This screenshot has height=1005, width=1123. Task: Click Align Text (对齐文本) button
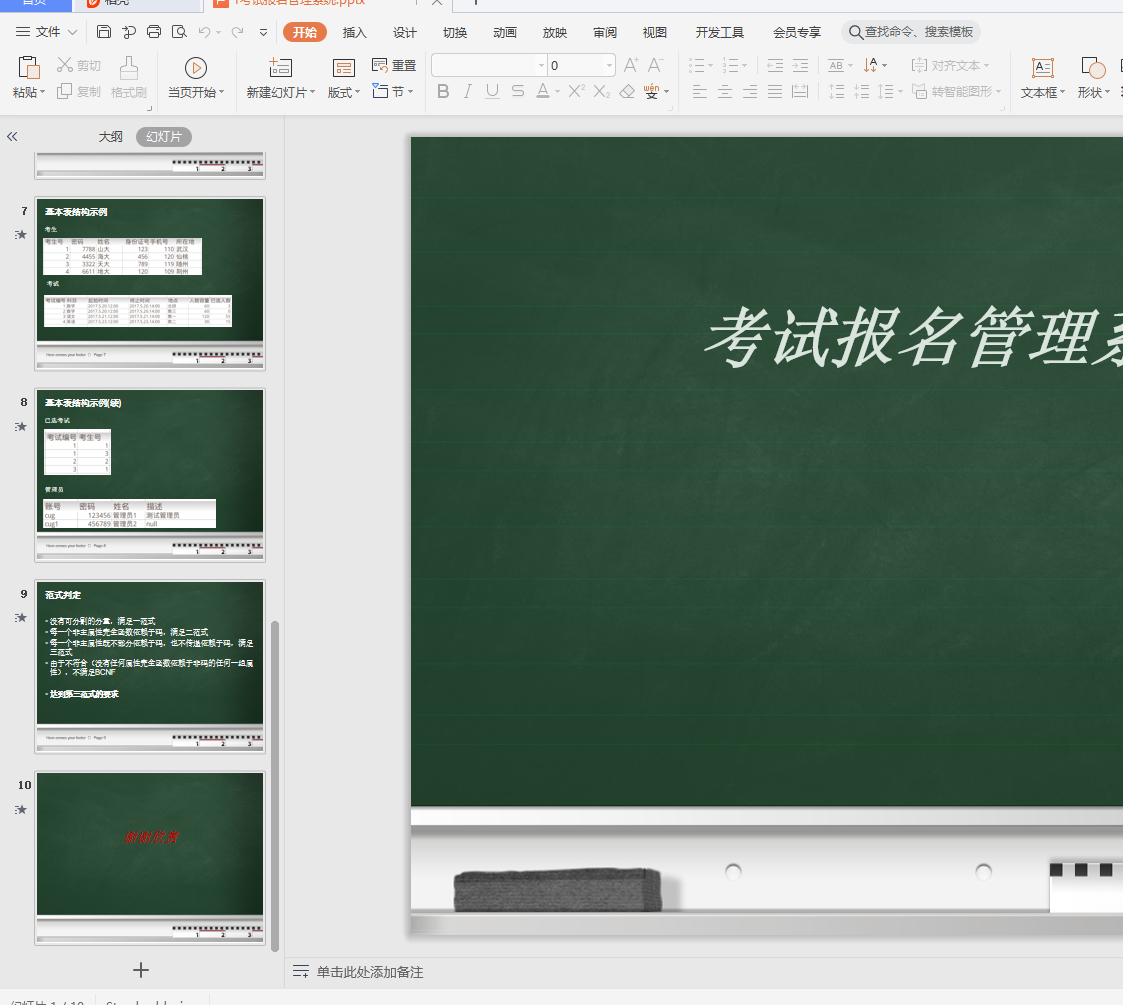[950, 65]
